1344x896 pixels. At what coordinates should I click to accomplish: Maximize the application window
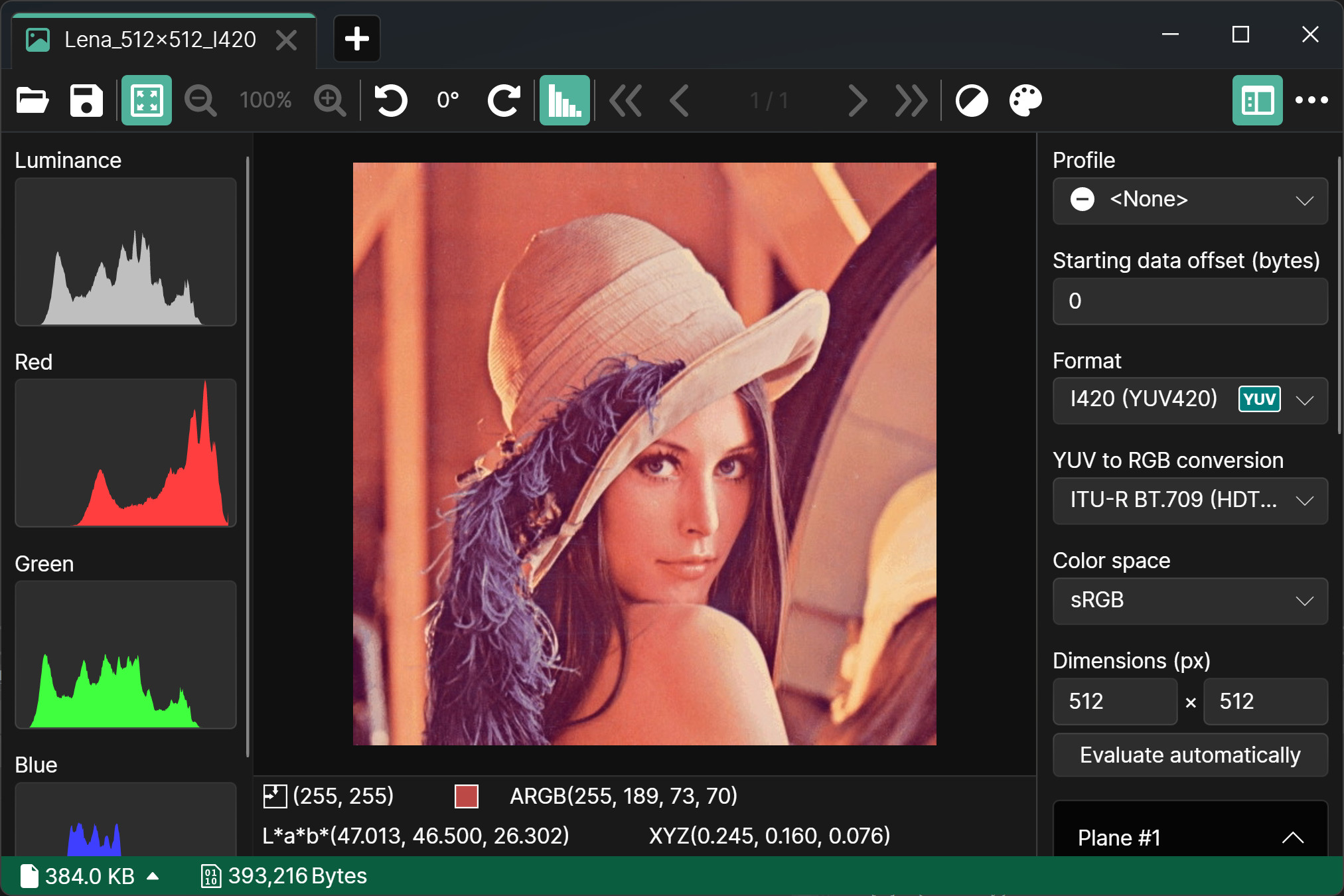[1240, 35]
